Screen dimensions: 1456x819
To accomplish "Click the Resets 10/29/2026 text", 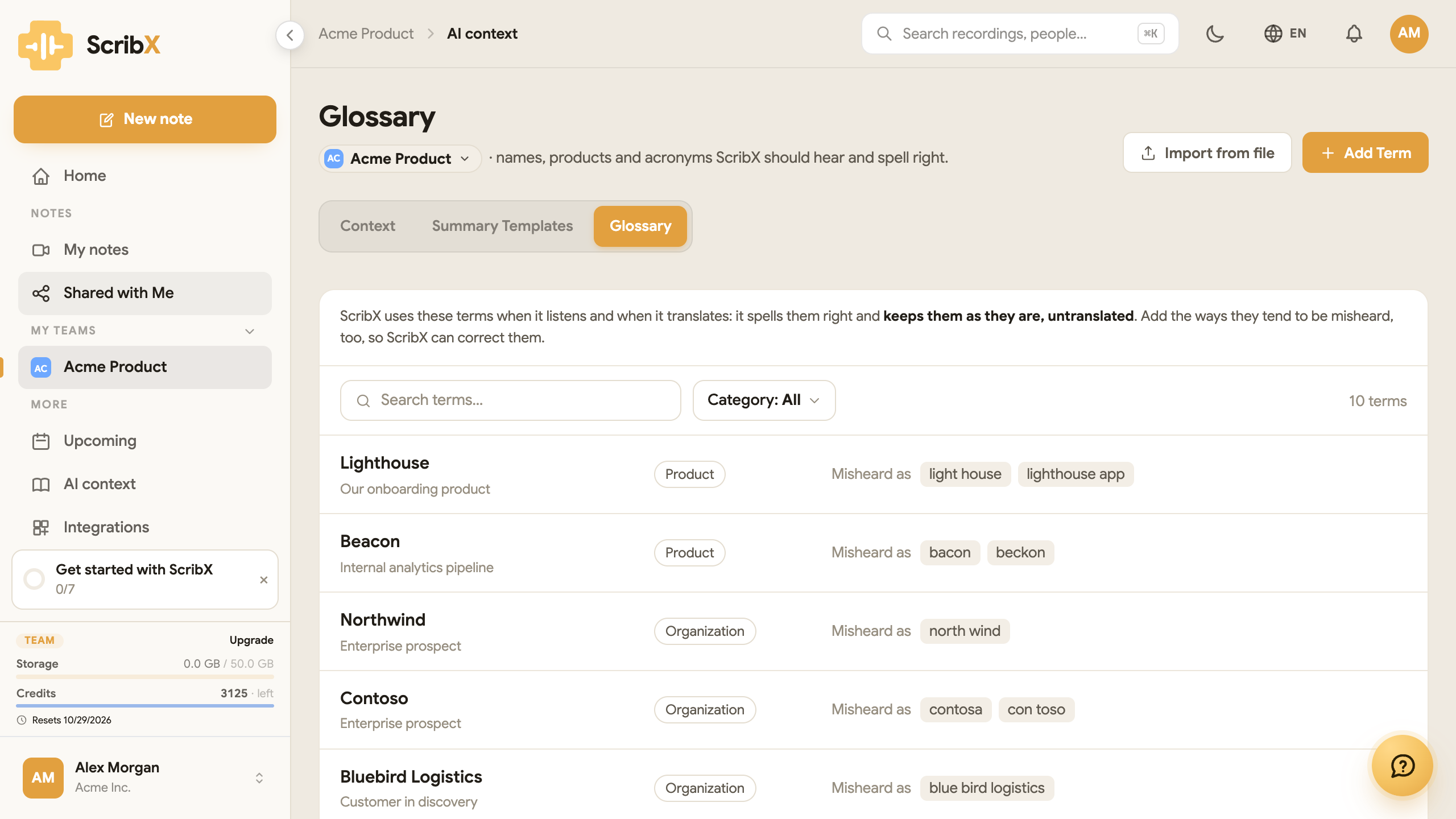I will [x=72, y=720].
